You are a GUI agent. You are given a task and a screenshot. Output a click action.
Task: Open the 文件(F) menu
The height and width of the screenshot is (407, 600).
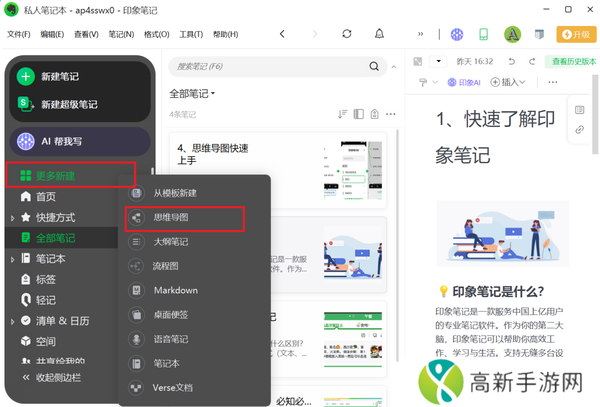tap(19, 34)
